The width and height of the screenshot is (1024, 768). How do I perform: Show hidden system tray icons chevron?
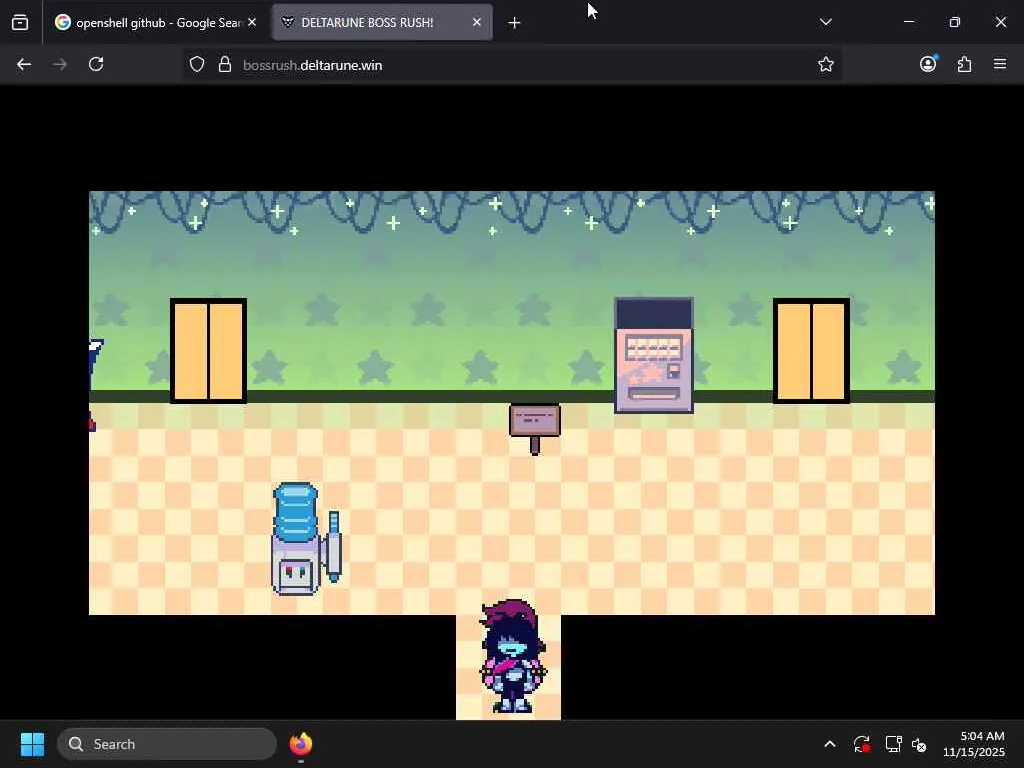[829, 744]
